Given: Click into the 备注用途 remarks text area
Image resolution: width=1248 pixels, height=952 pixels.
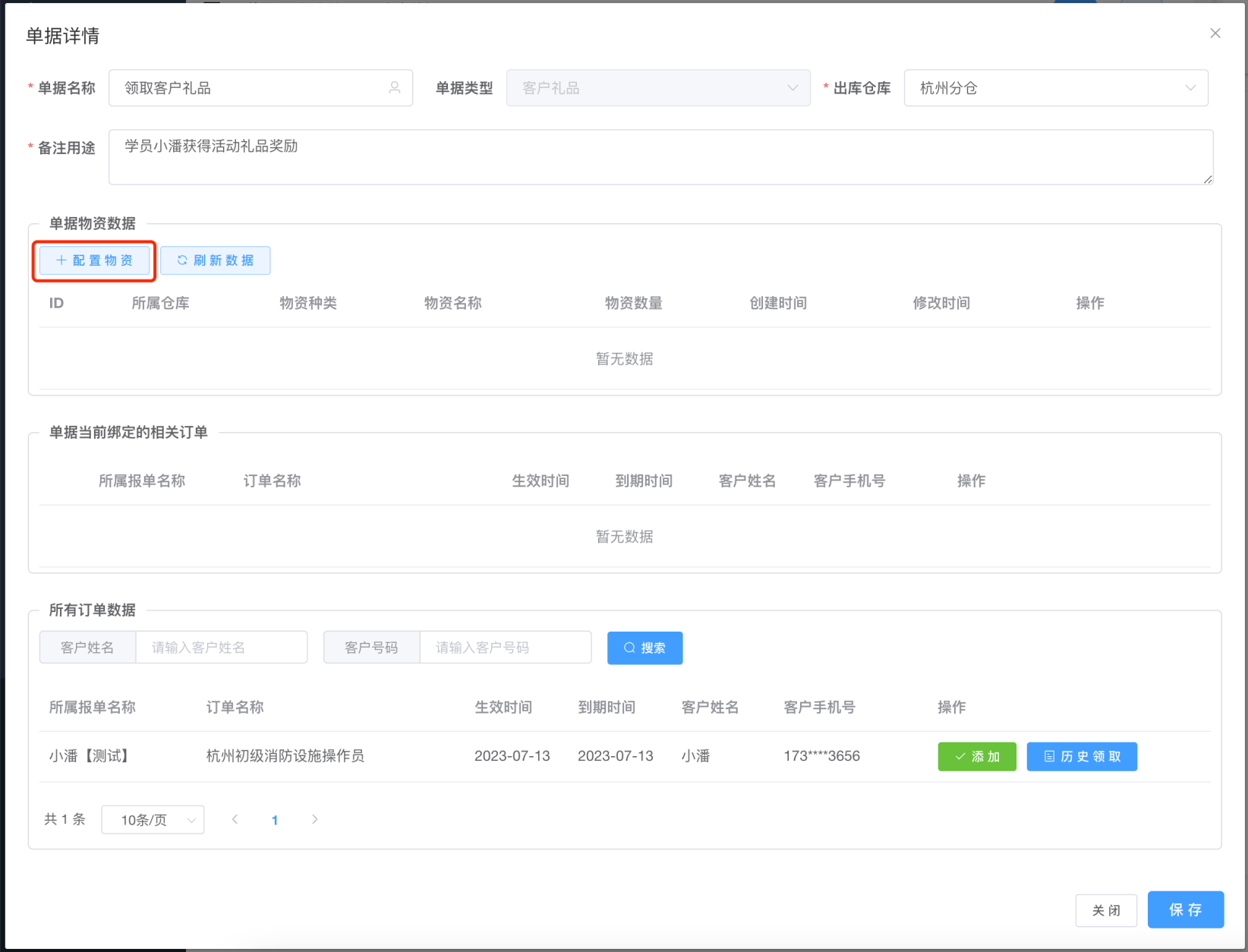Looking at the screenshot, I should pyautogui.click(x=660, y=157).
